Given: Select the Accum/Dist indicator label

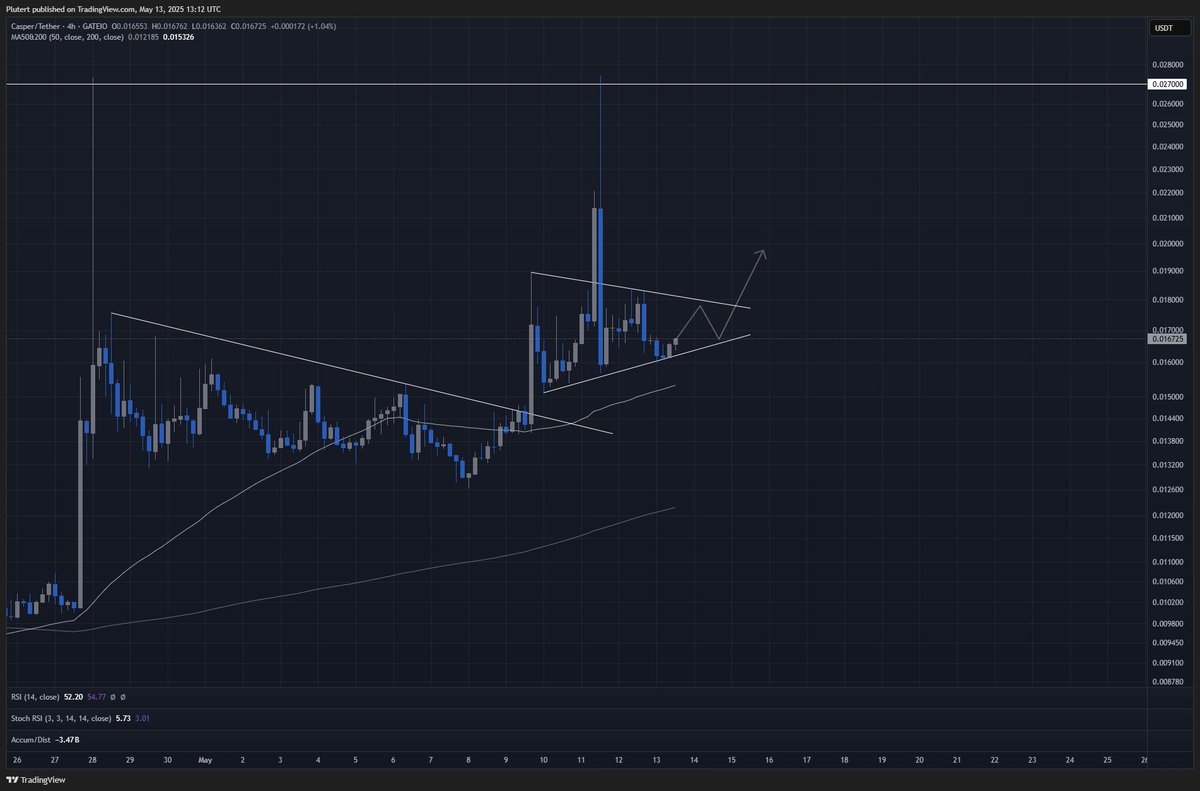Looking at the screenshot, I should [30, 739].
